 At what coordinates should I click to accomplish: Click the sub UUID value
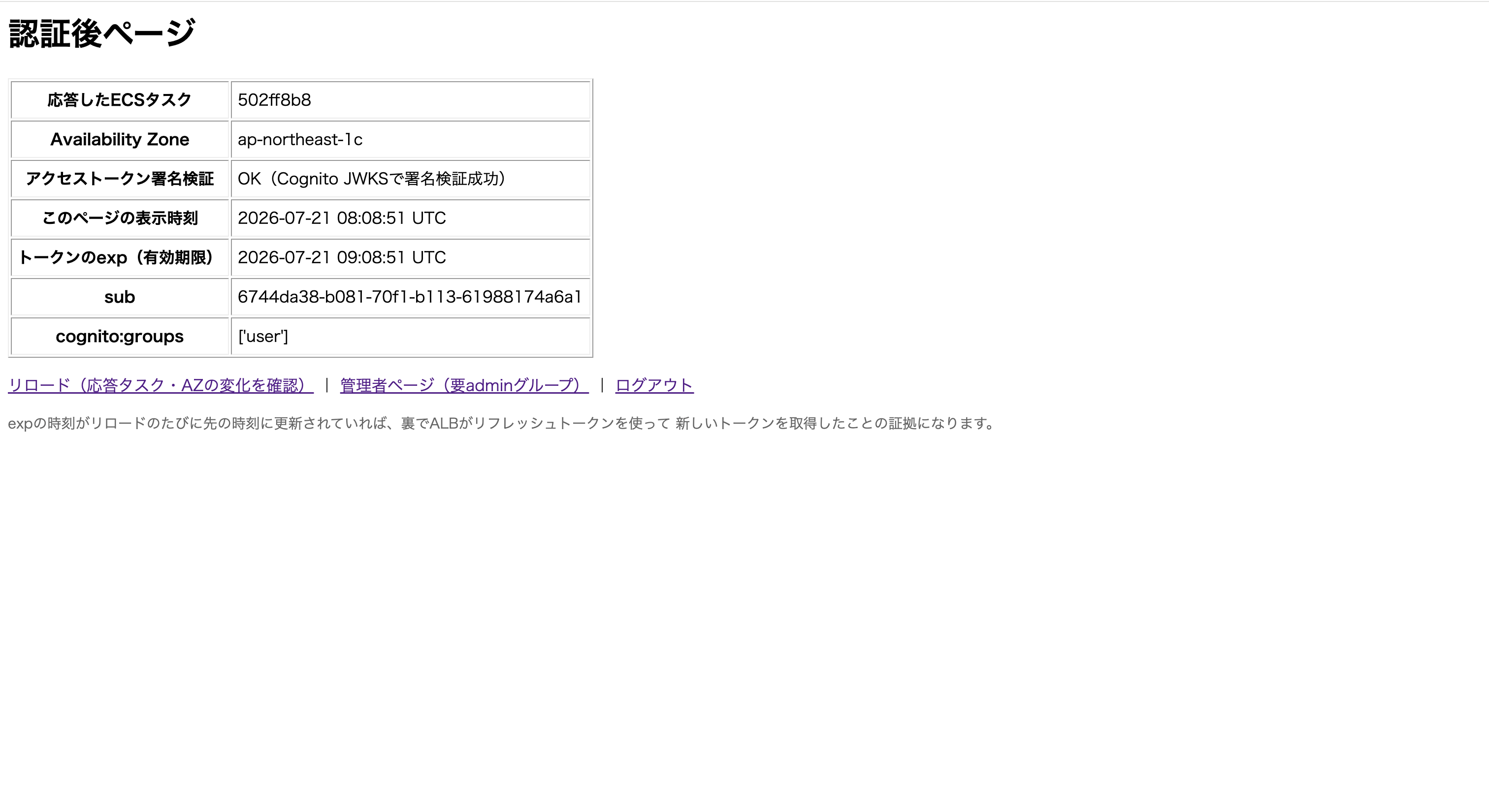[x=409, y=297]
